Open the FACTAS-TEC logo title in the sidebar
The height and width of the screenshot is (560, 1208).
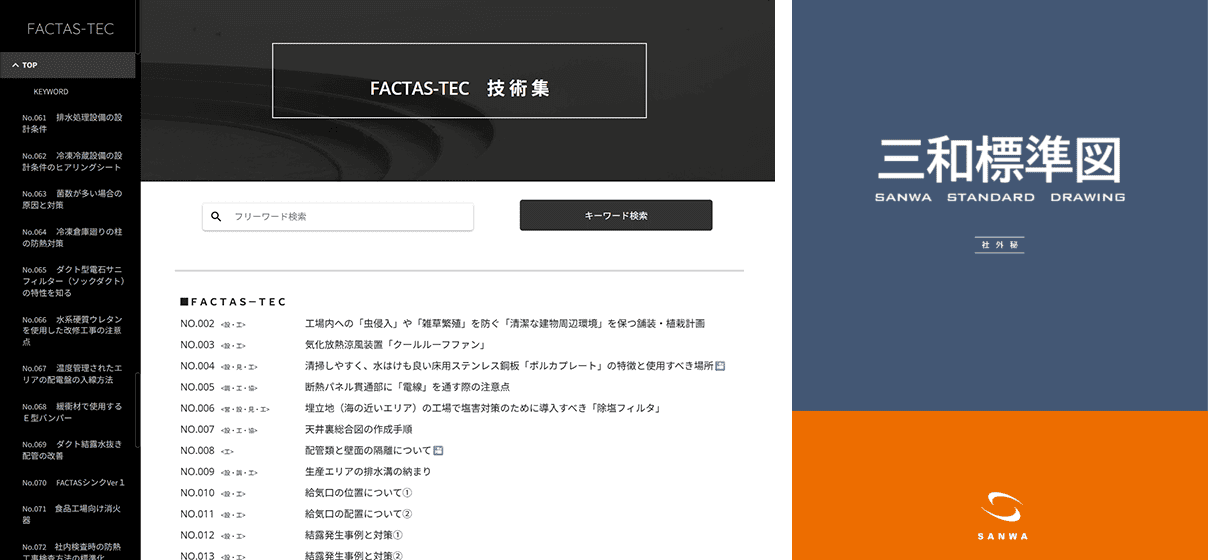tap(70, 28)
